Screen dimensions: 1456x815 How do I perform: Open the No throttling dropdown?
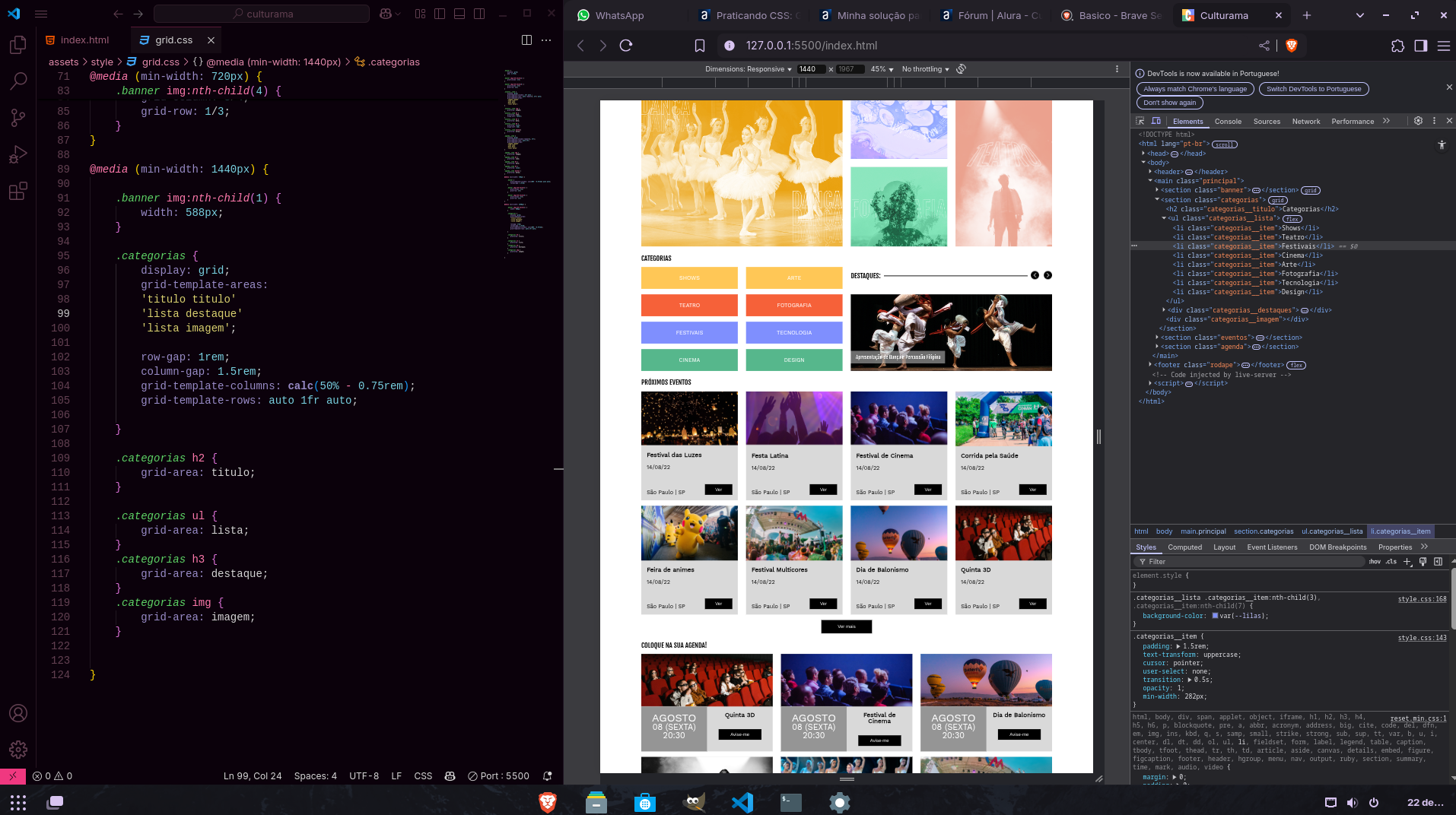click(x=926, y=69)
